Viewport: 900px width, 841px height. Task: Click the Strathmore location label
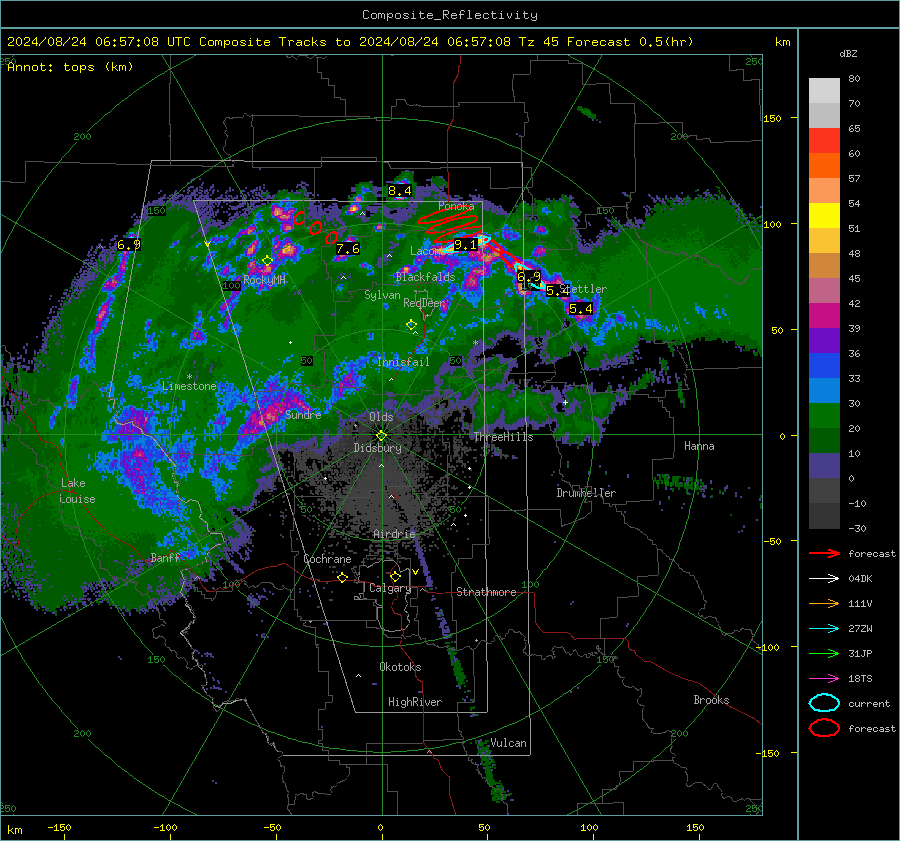pyautogui.click(x=486, y=592)
